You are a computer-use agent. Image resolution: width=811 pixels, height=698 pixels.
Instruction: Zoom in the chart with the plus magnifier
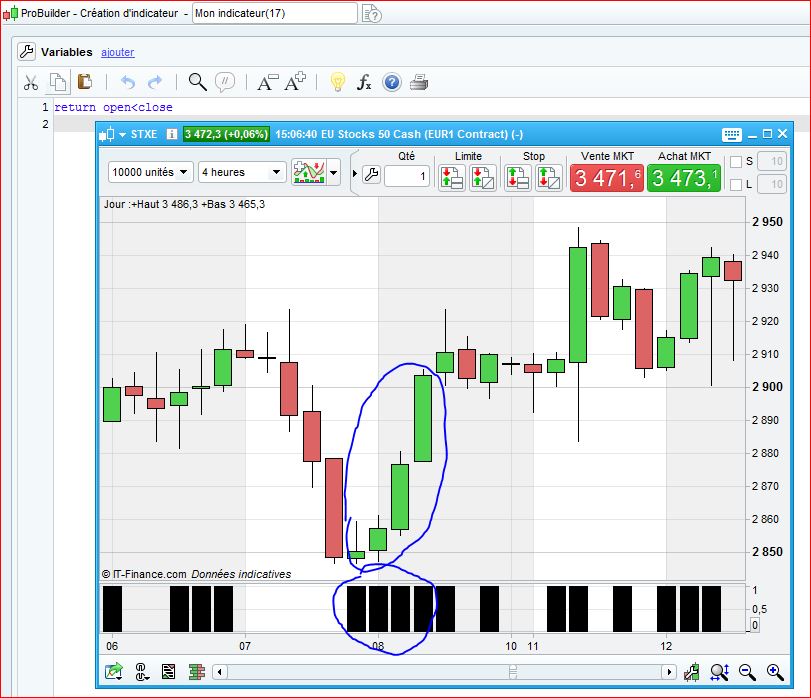pos(775,672)
